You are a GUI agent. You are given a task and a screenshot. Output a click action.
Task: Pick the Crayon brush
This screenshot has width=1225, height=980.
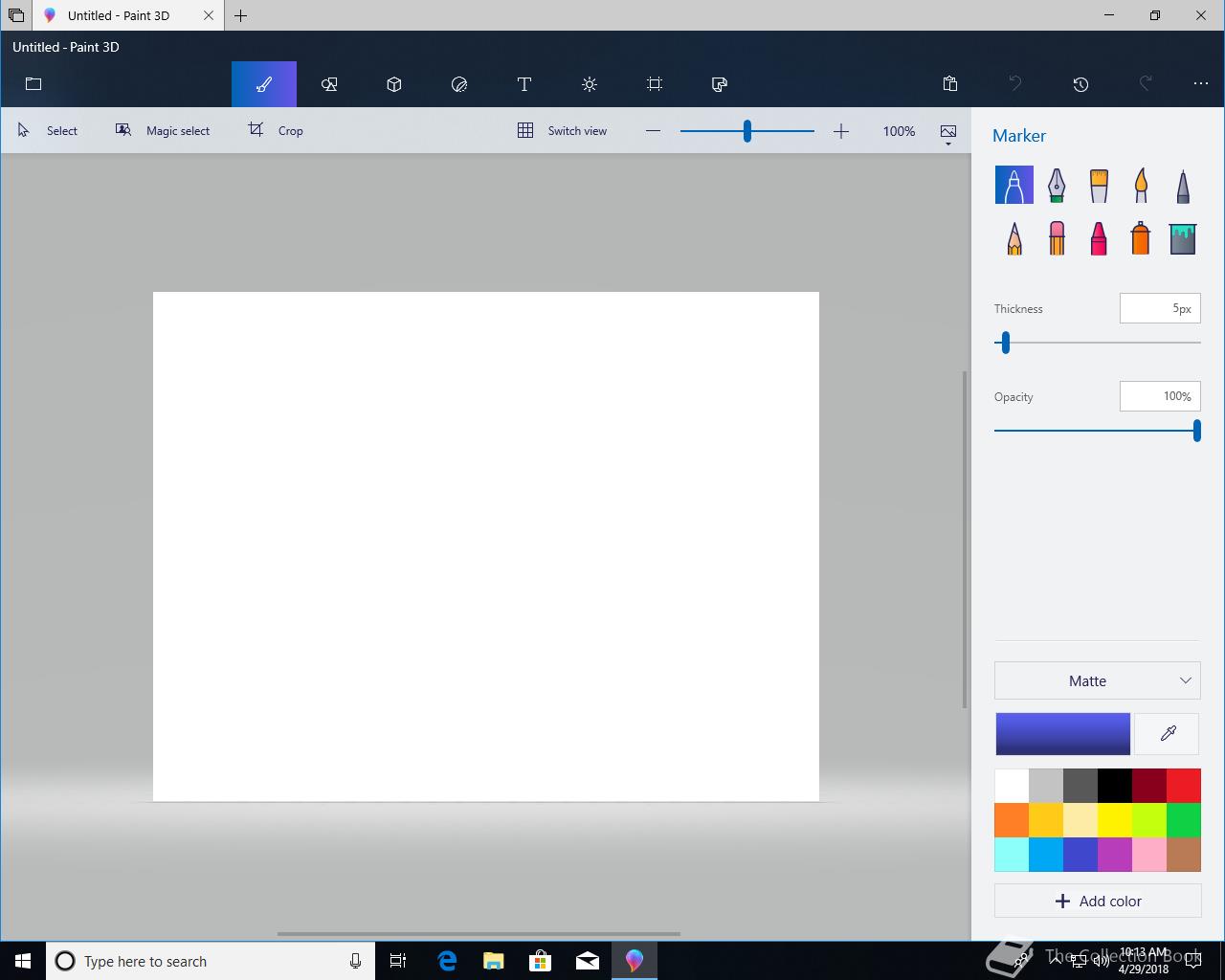pos(1098,238)
